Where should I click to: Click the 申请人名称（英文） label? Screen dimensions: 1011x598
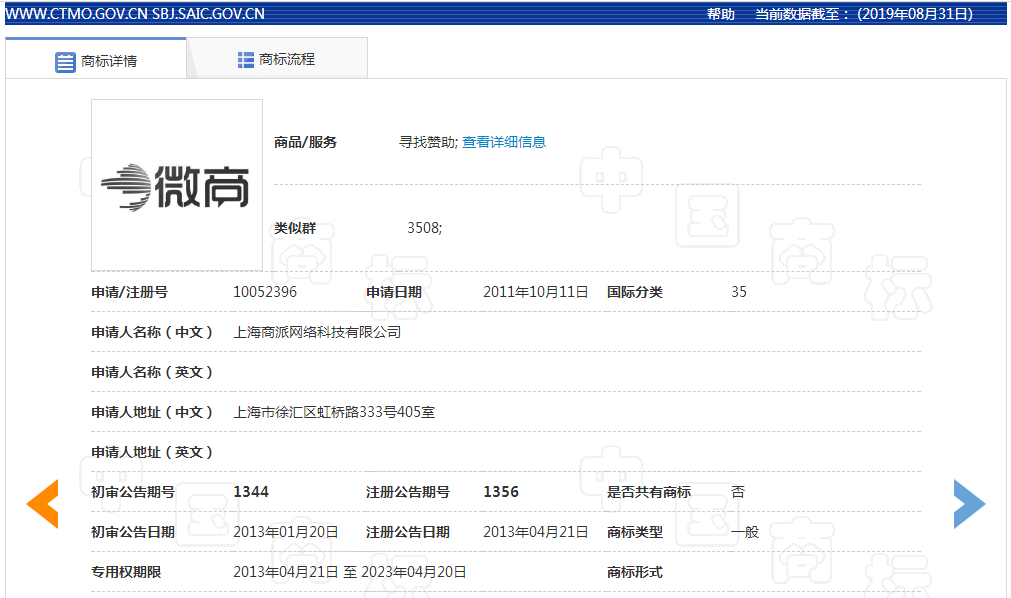(152, 372)
